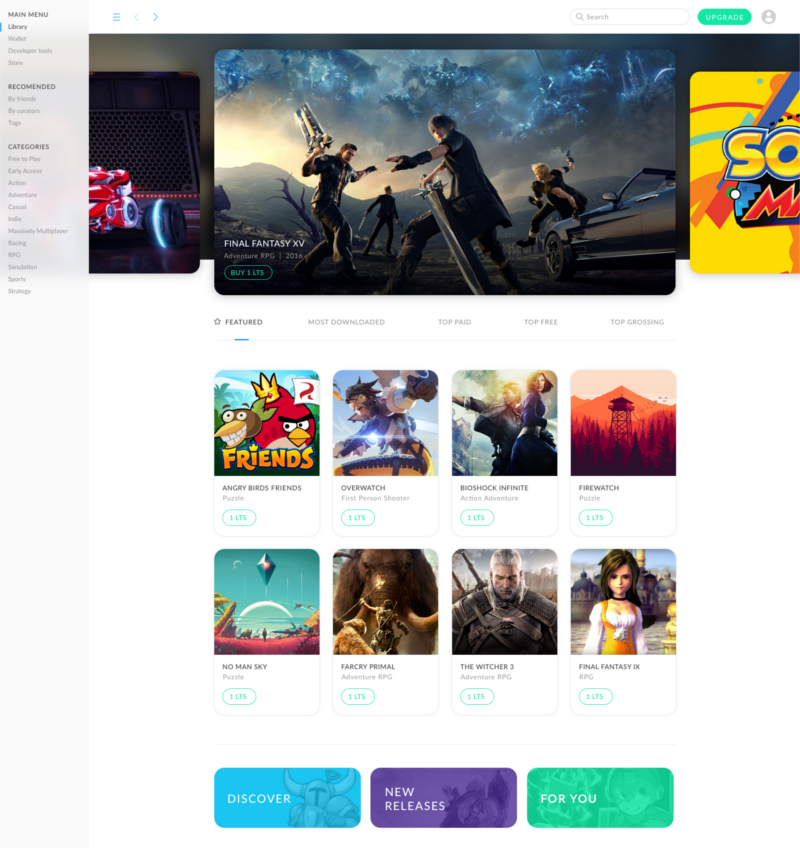Open Library in the main menu
Image resolution: width=800 pixels, height=848 pixels.
(17, 26)
